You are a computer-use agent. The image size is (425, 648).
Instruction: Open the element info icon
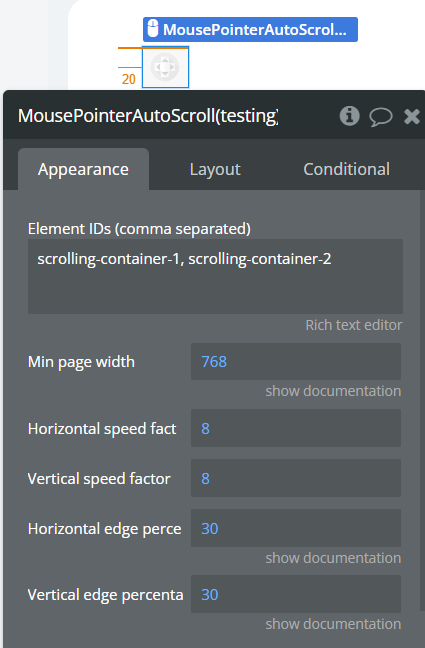click(x=350, y=116)
